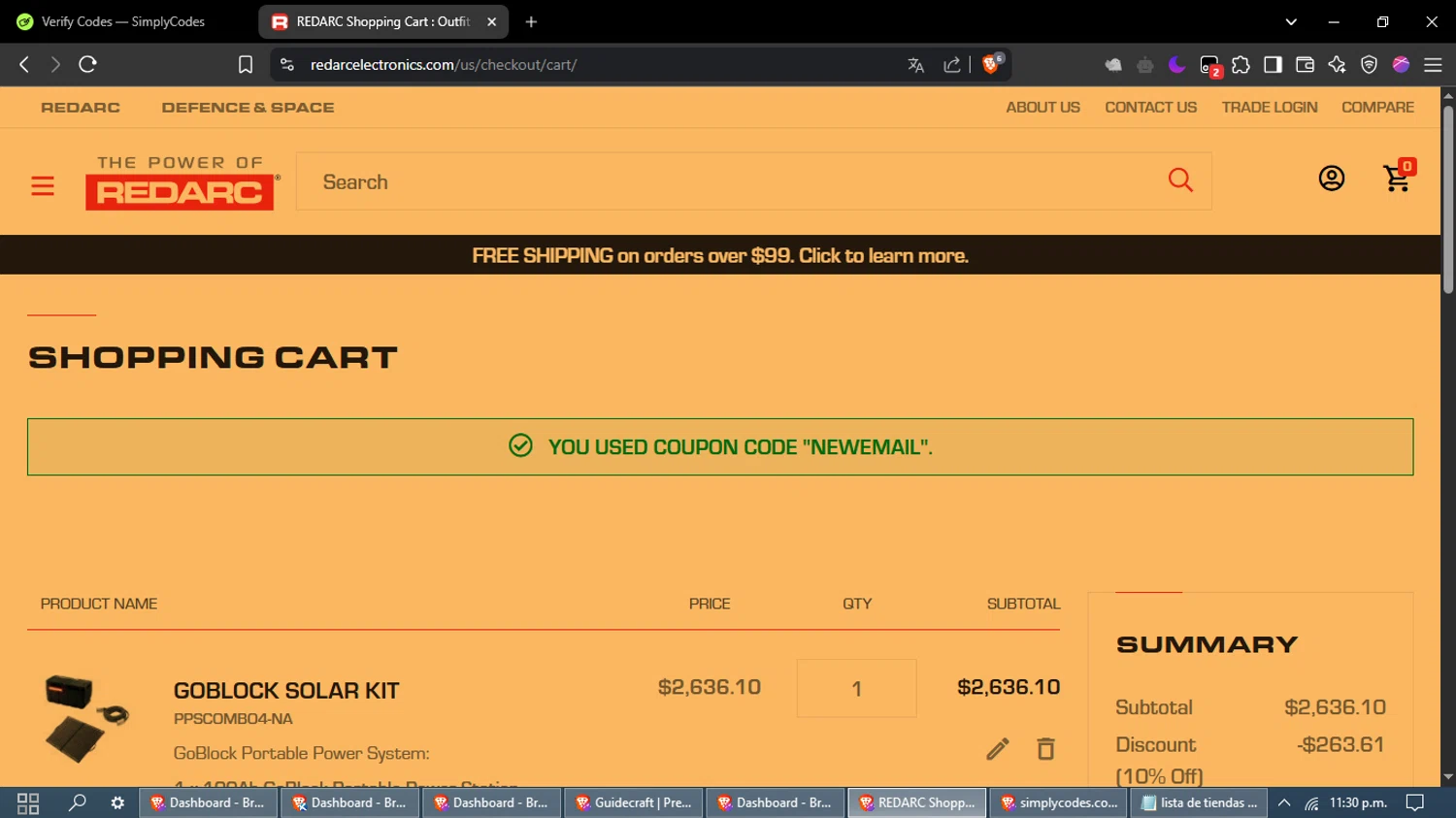Open the Compare link
The width and height of the screenshot is (1456, 818).
(x=1377, y=108)
